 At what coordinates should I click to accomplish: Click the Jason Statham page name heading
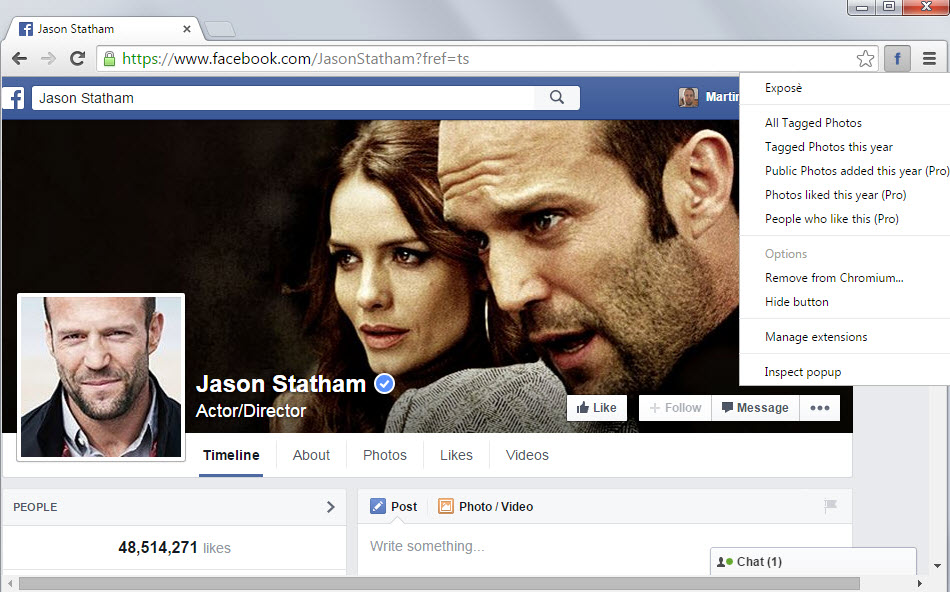pos(281,384)
